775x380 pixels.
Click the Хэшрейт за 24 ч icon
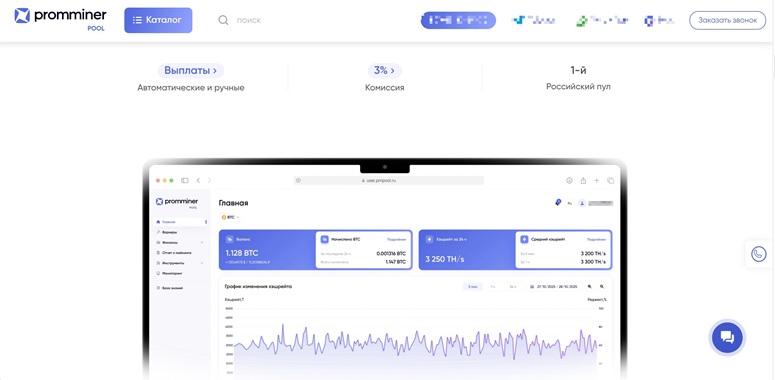pyautogui.click(x=429, y=240)
